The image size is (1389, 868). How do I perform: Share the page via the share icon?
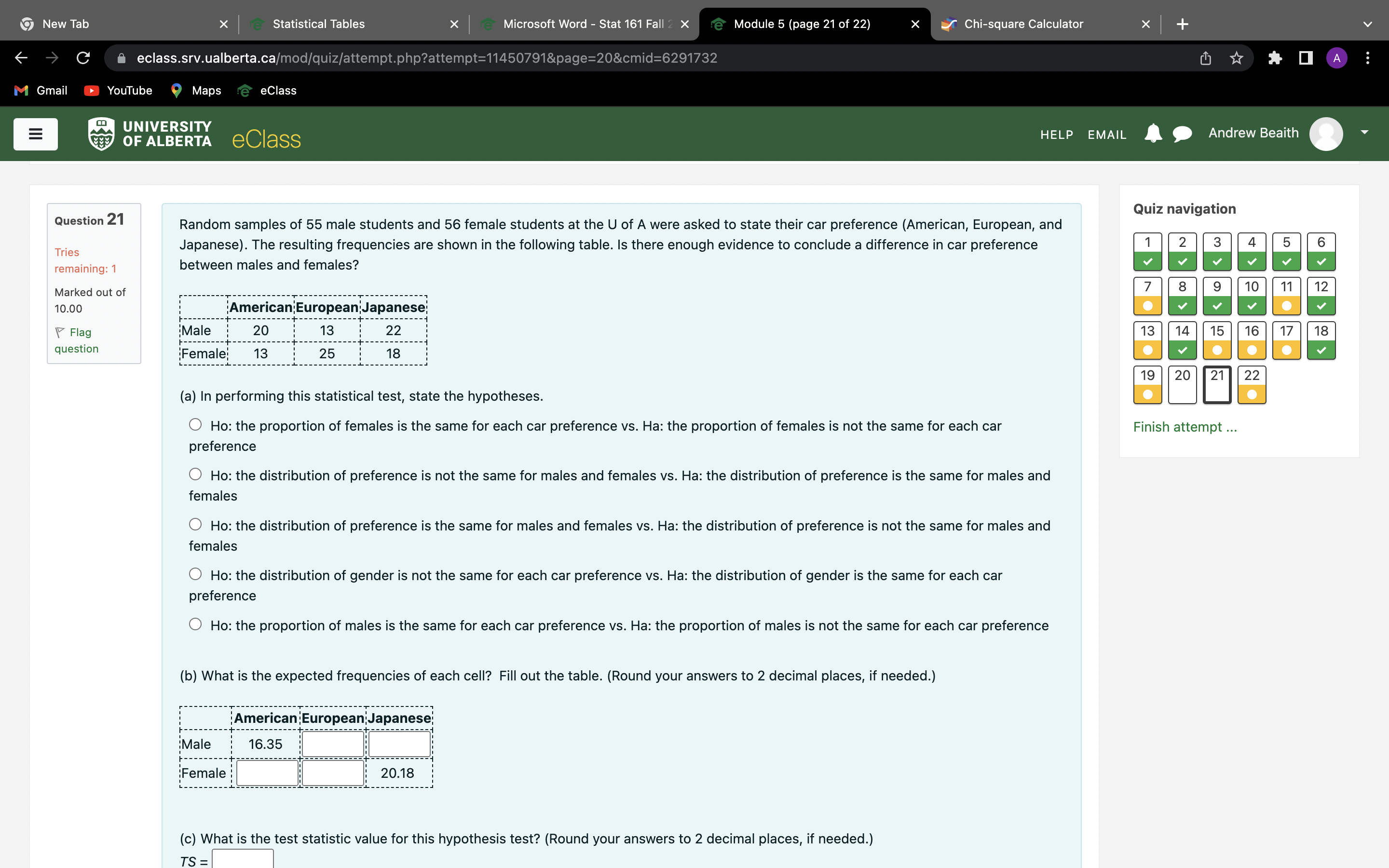tap(1205, 58)
